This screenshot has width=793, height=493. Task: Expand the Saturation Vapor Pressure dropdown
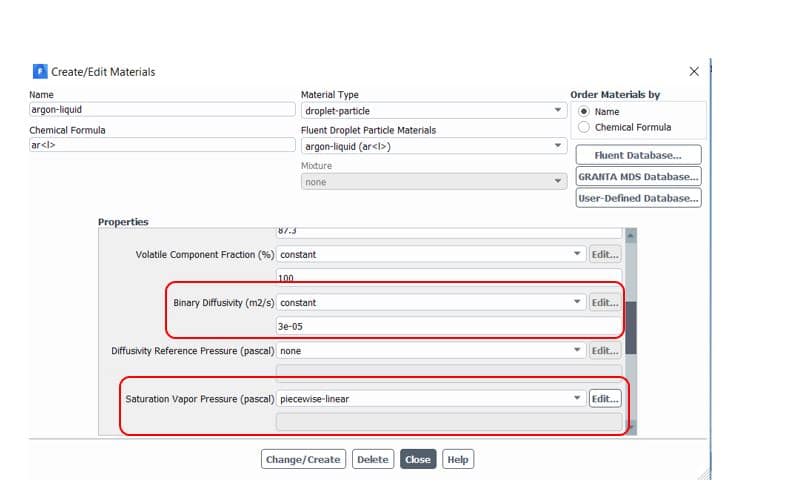430,399
